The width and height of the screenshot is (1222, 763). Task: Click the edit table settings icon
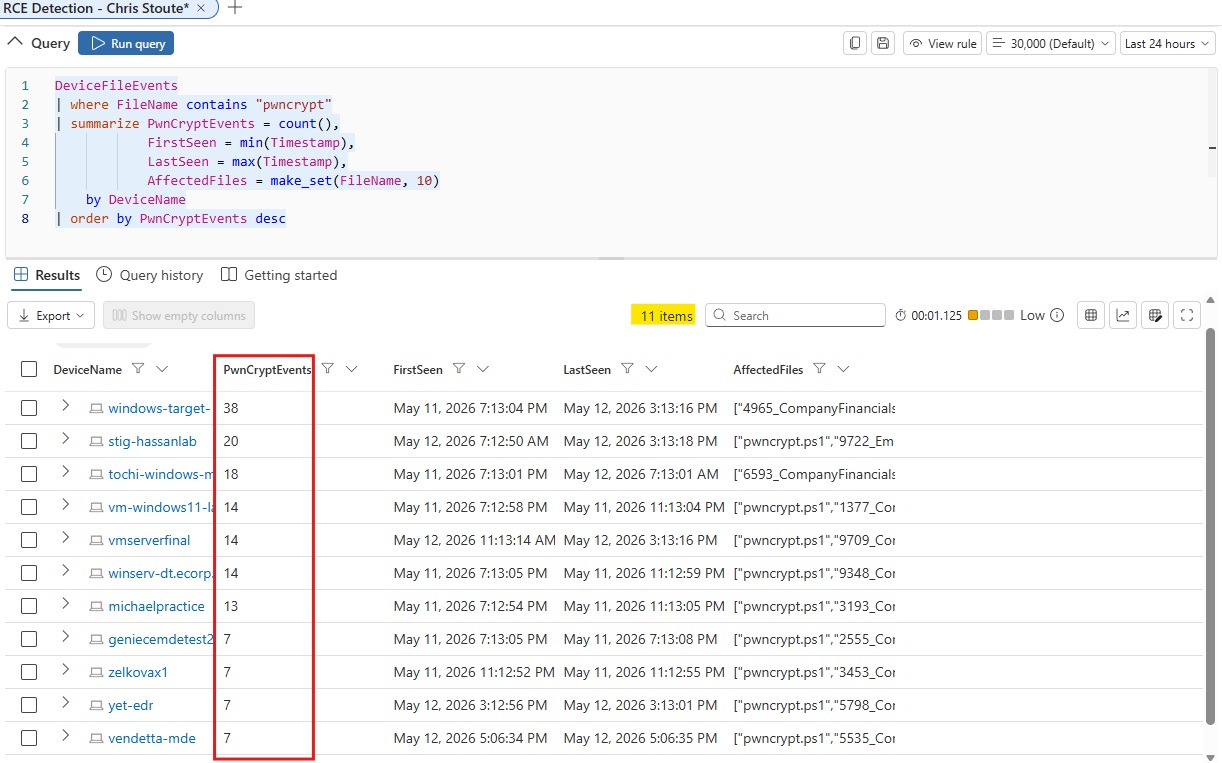(x=1155, y=315)
